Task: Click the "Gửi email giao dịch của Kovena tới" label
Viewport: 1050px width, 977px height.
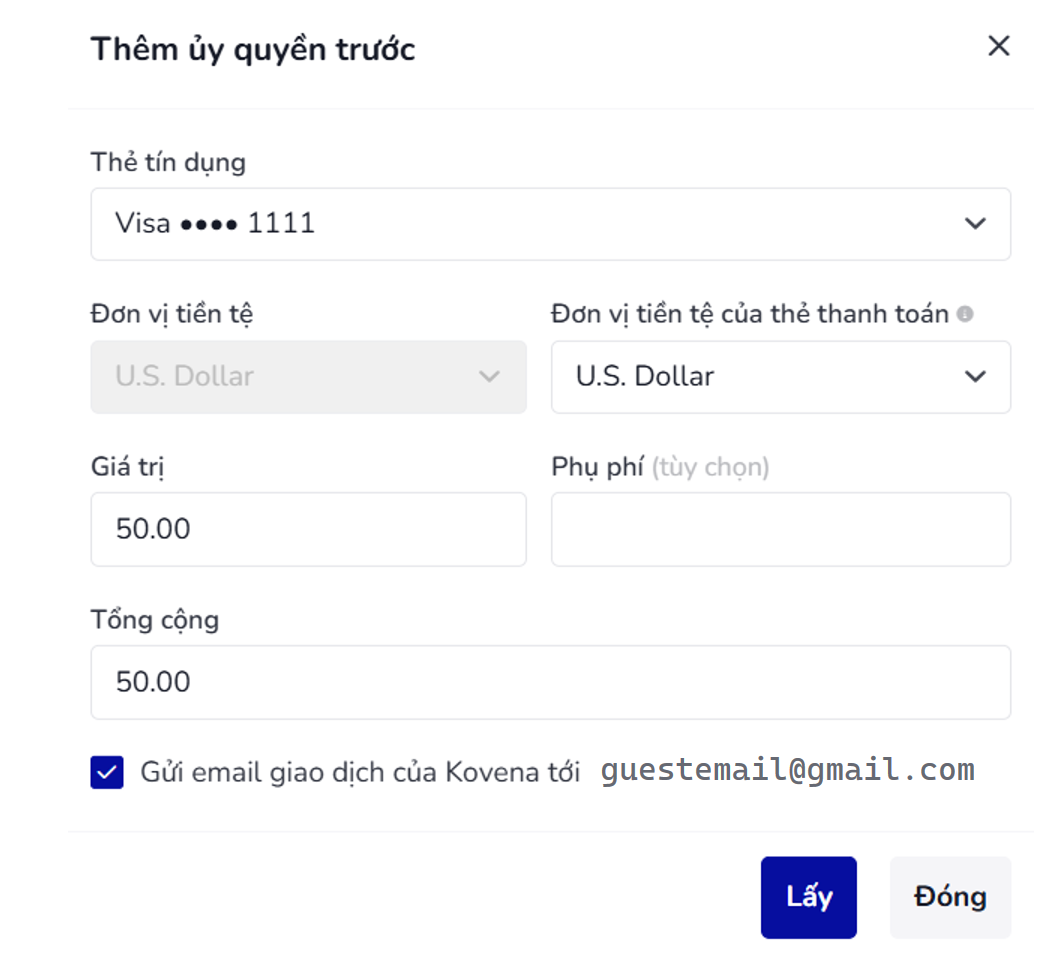Action: [x=360, y=772]
